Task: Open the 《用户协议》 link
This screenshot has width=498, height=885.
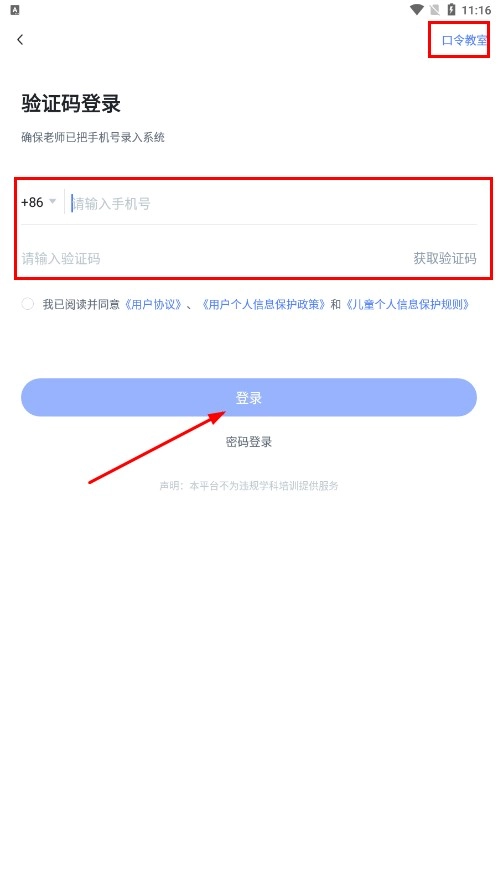Action: coord(152,305)
